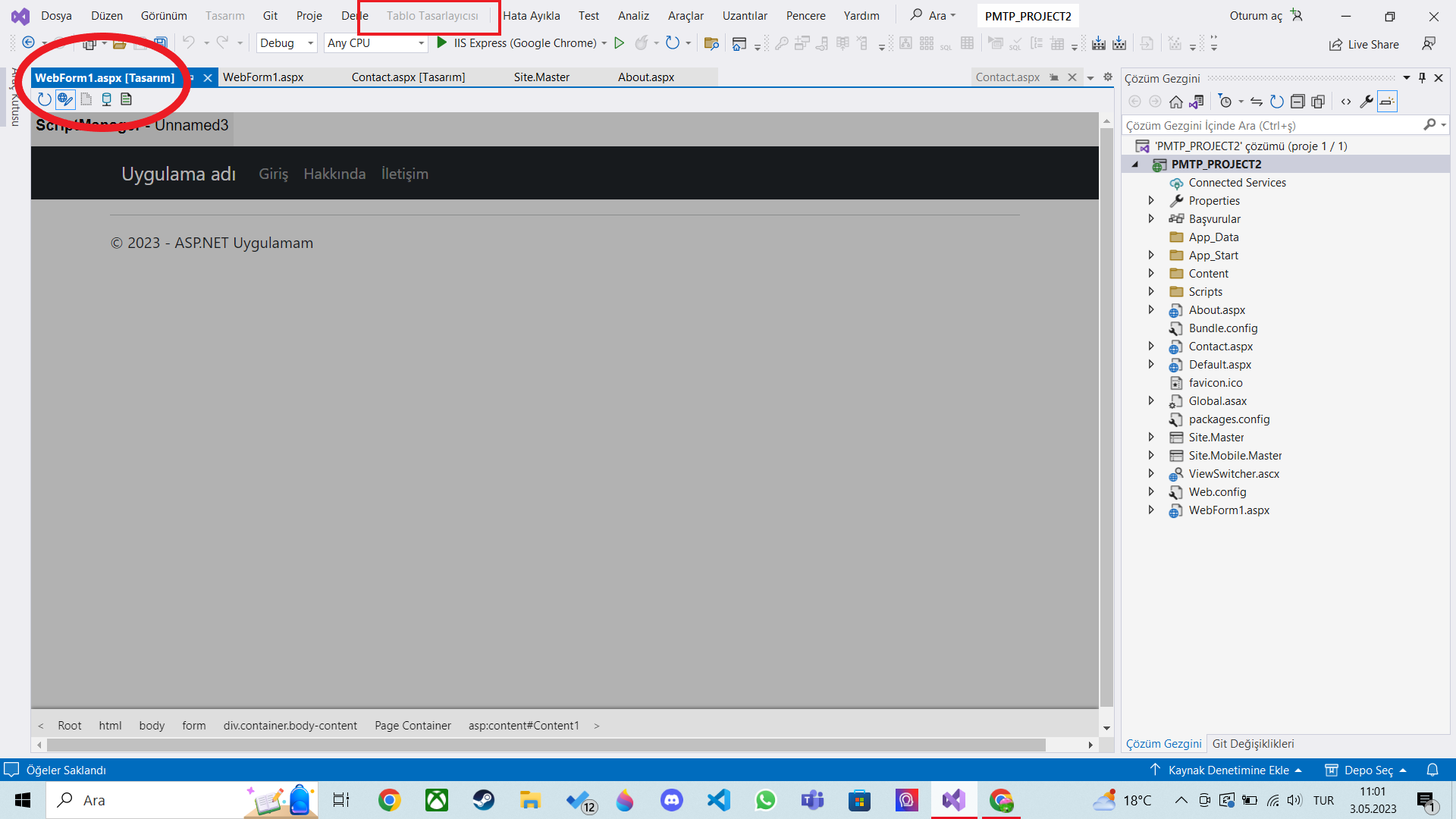Switch to the Site.Master tab
Viewport: 1456px width, 819px height.
click(x=541, y=77)
